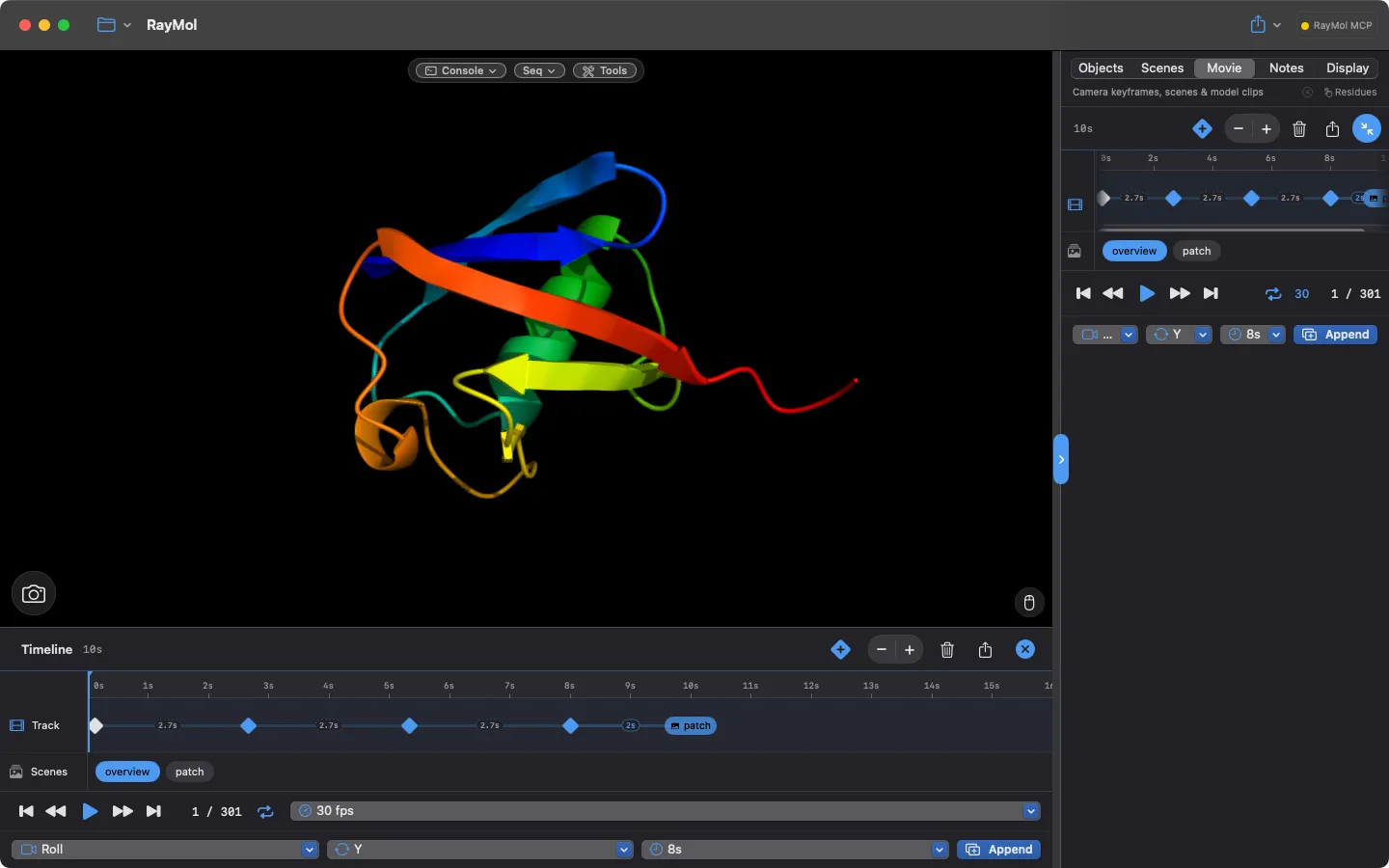The height and width of the screenshot is (868, 1389).
Task: Toggle Residues selection mode
Action: tap(1350, 93)
